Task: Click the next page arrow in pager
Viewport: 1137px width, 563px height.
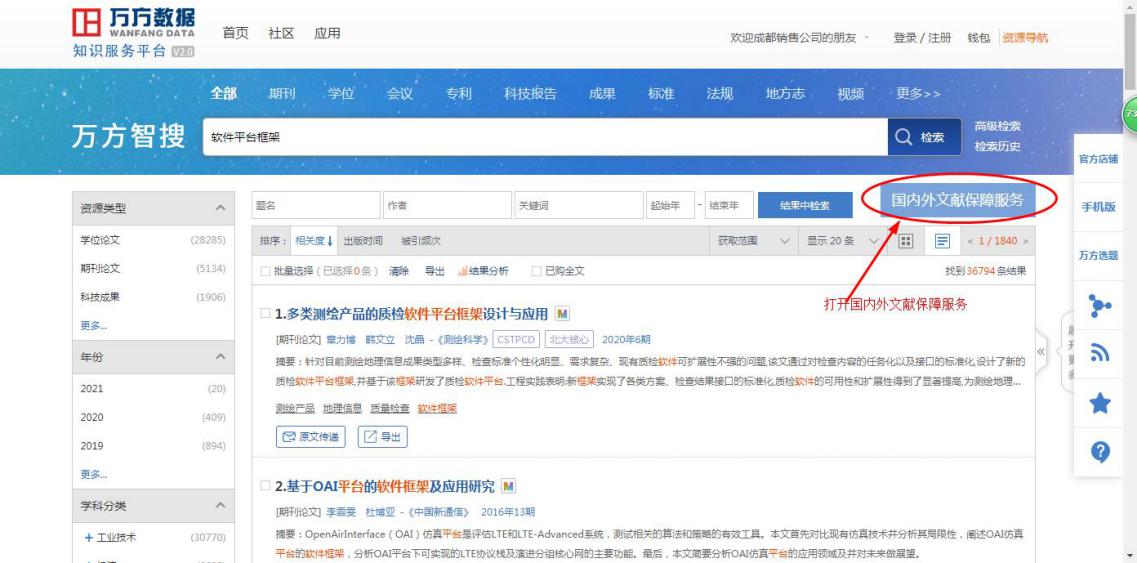Action: (x=1024, y=242)
